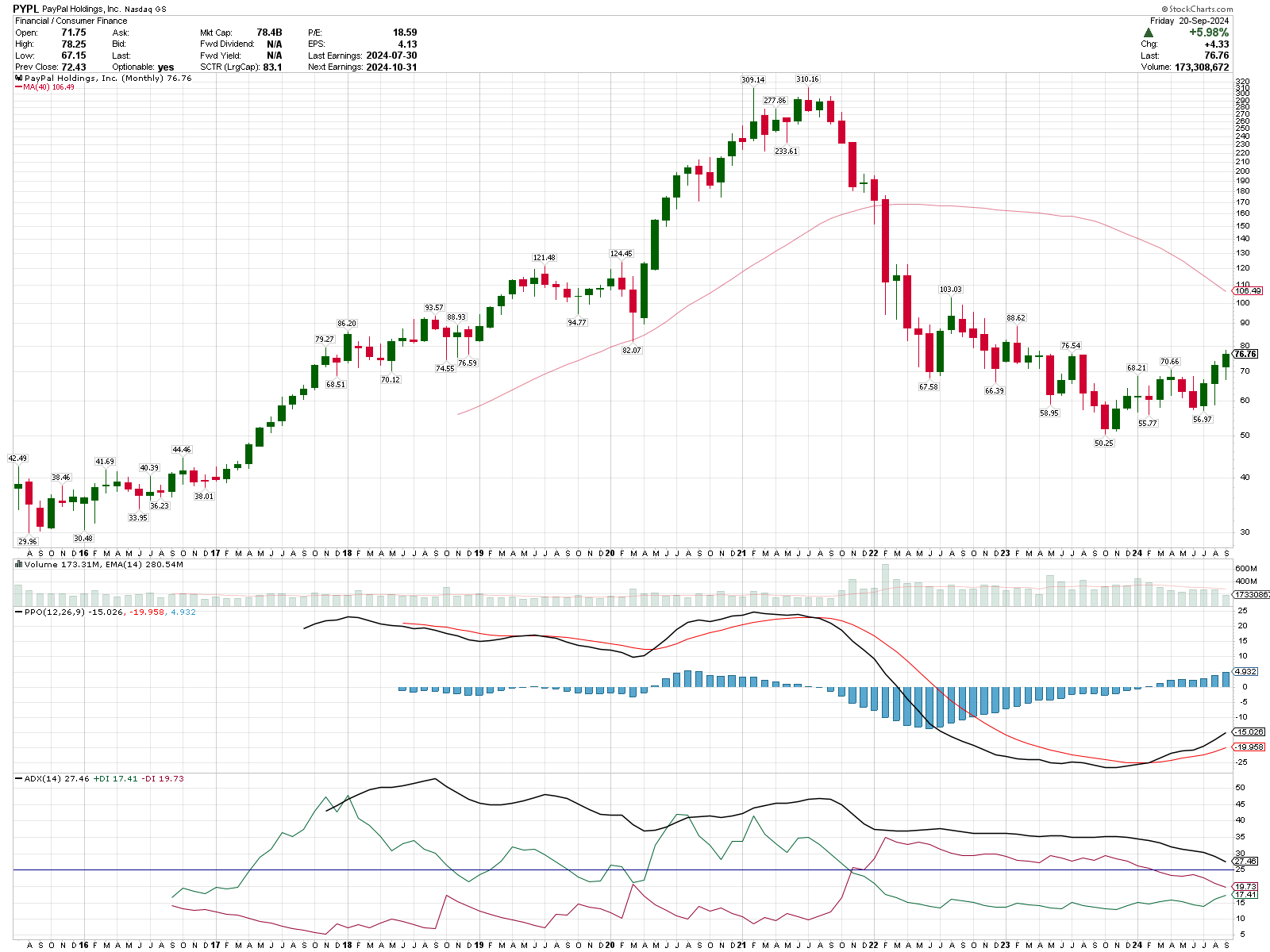Select the date Friday 20-Sep-2024

click(x=1190, y=21)
